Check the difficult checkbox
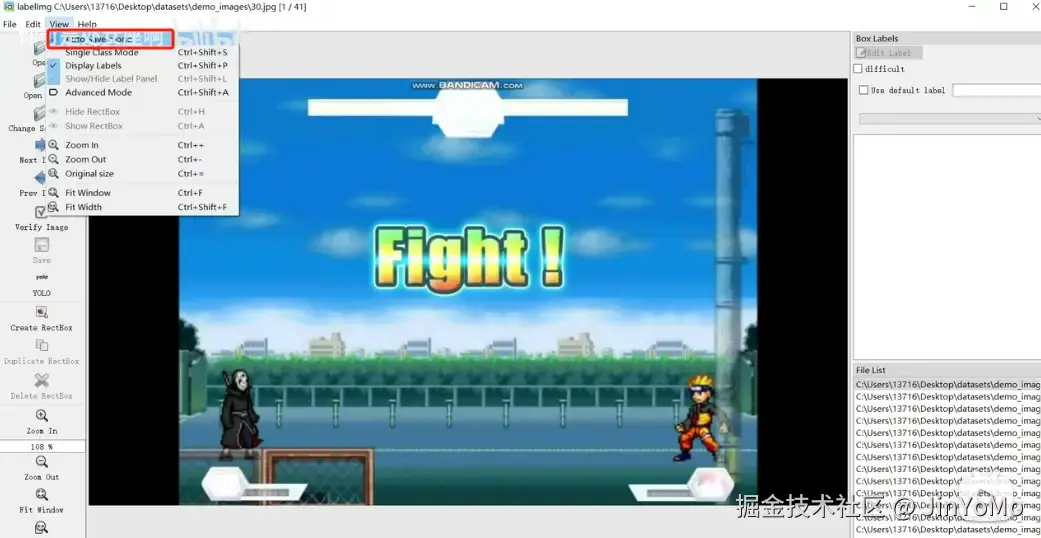The image size is (1041, 538). point(858,68)
